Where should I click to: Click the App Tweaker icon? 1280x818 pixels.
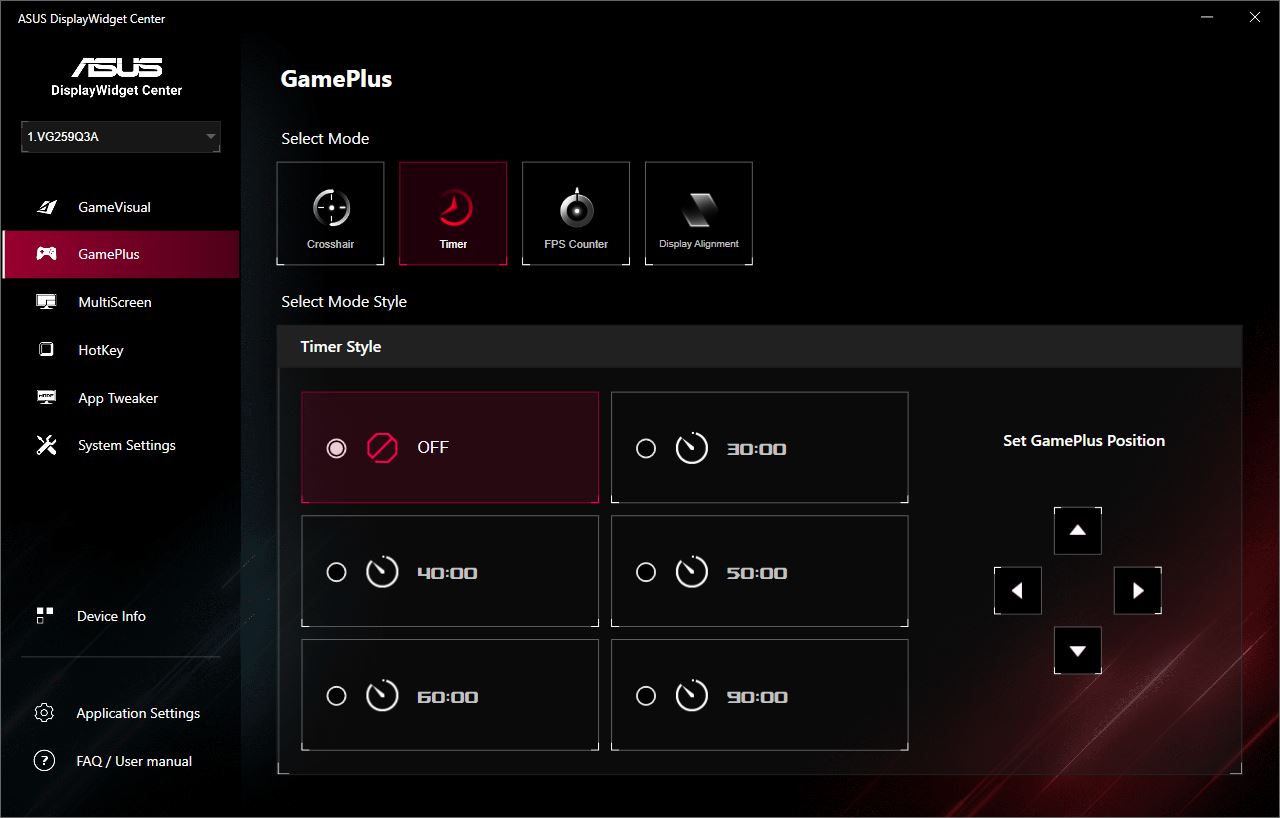(46, 398)
